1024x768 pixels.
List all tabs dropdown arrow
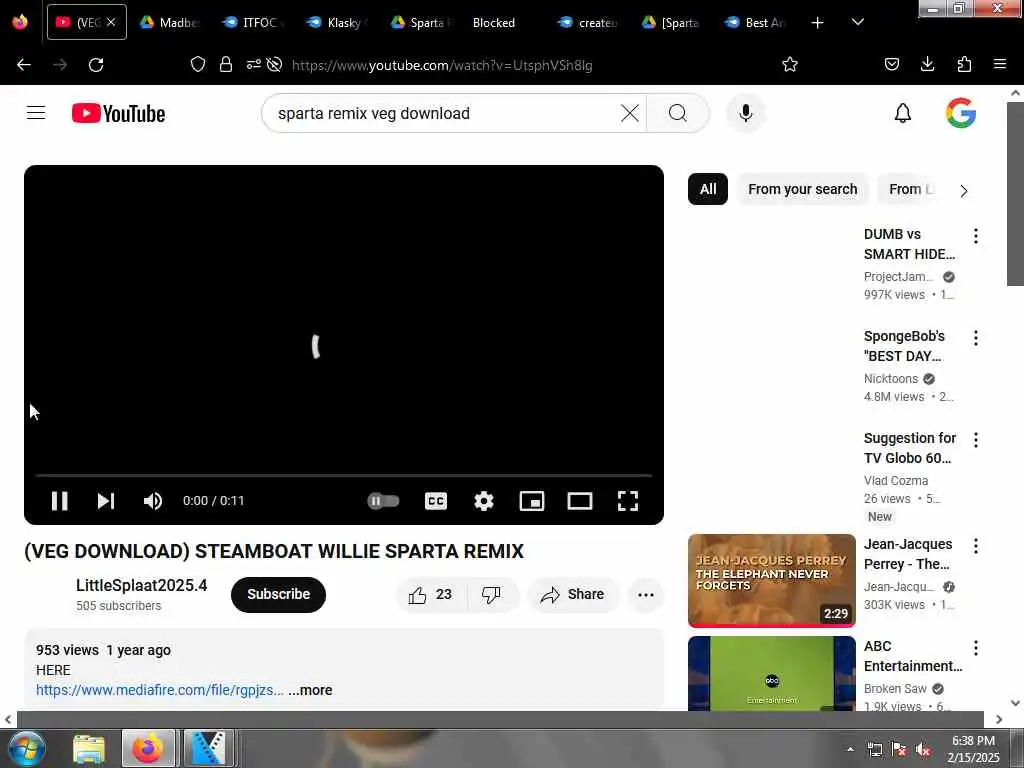[x=858, y=23]
